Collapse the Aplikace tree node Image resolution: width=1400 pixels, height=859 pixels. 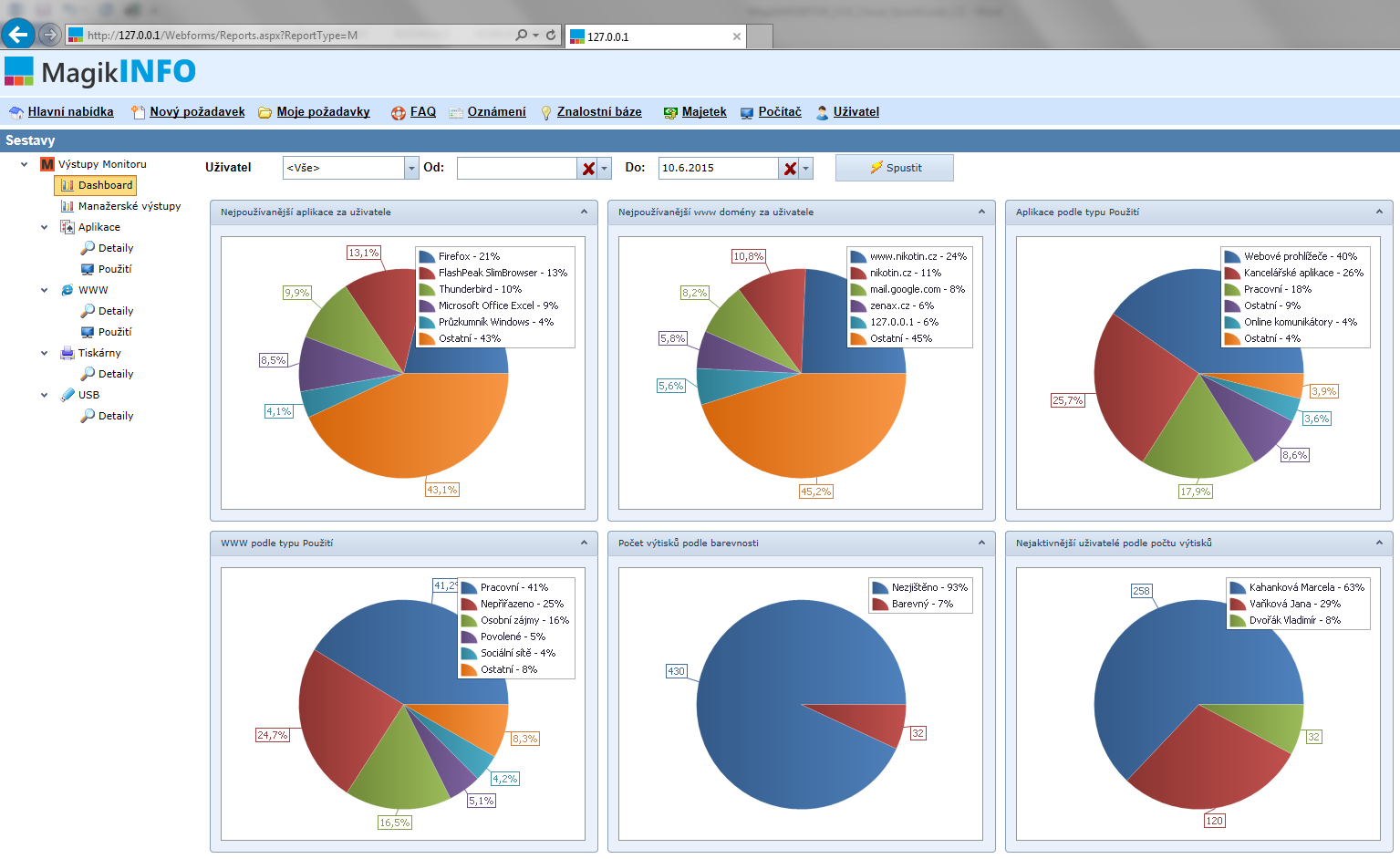point(44,227)
